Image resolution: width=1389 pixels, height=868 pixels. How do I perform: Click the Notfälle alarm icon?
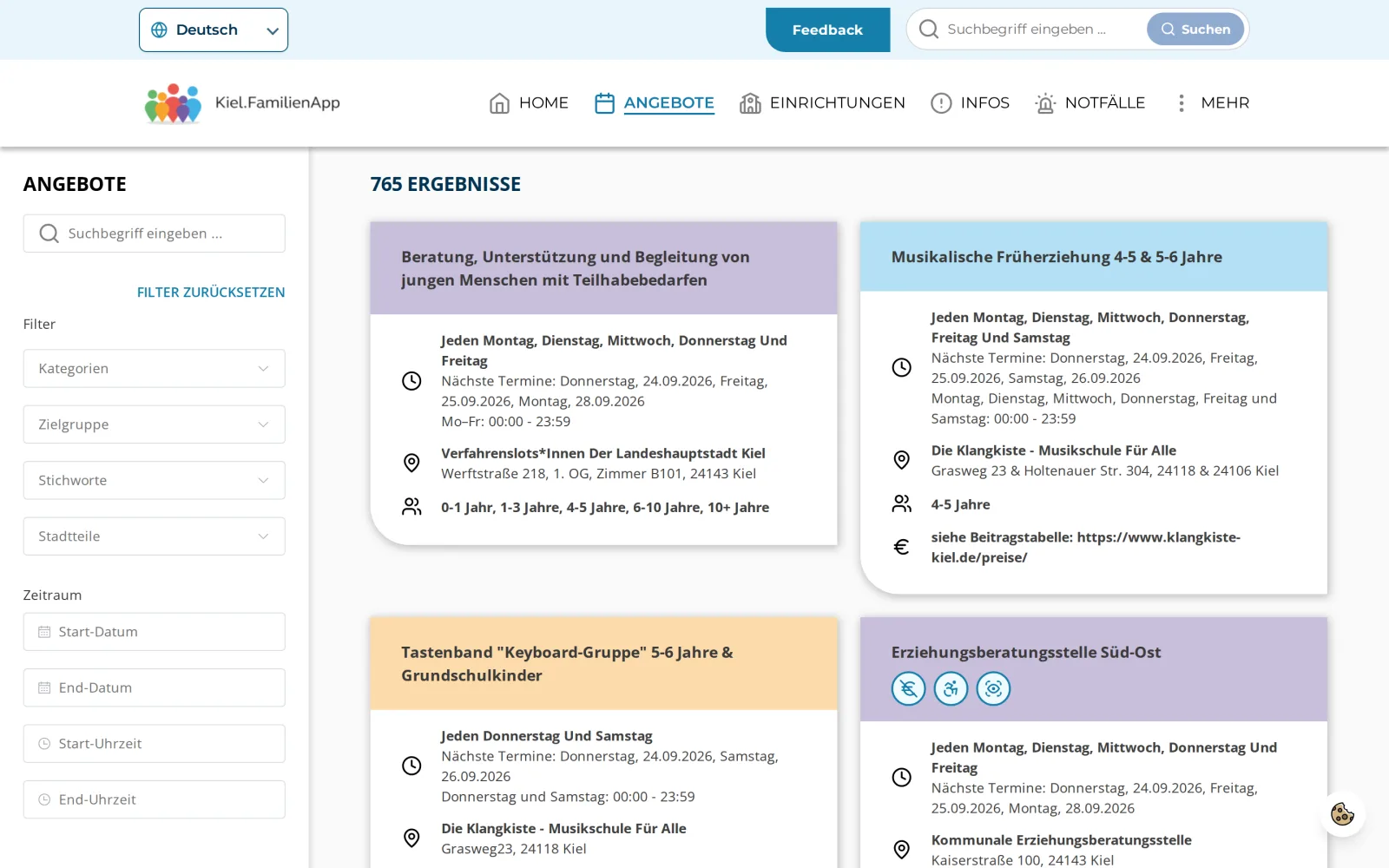coord(1045,103)
